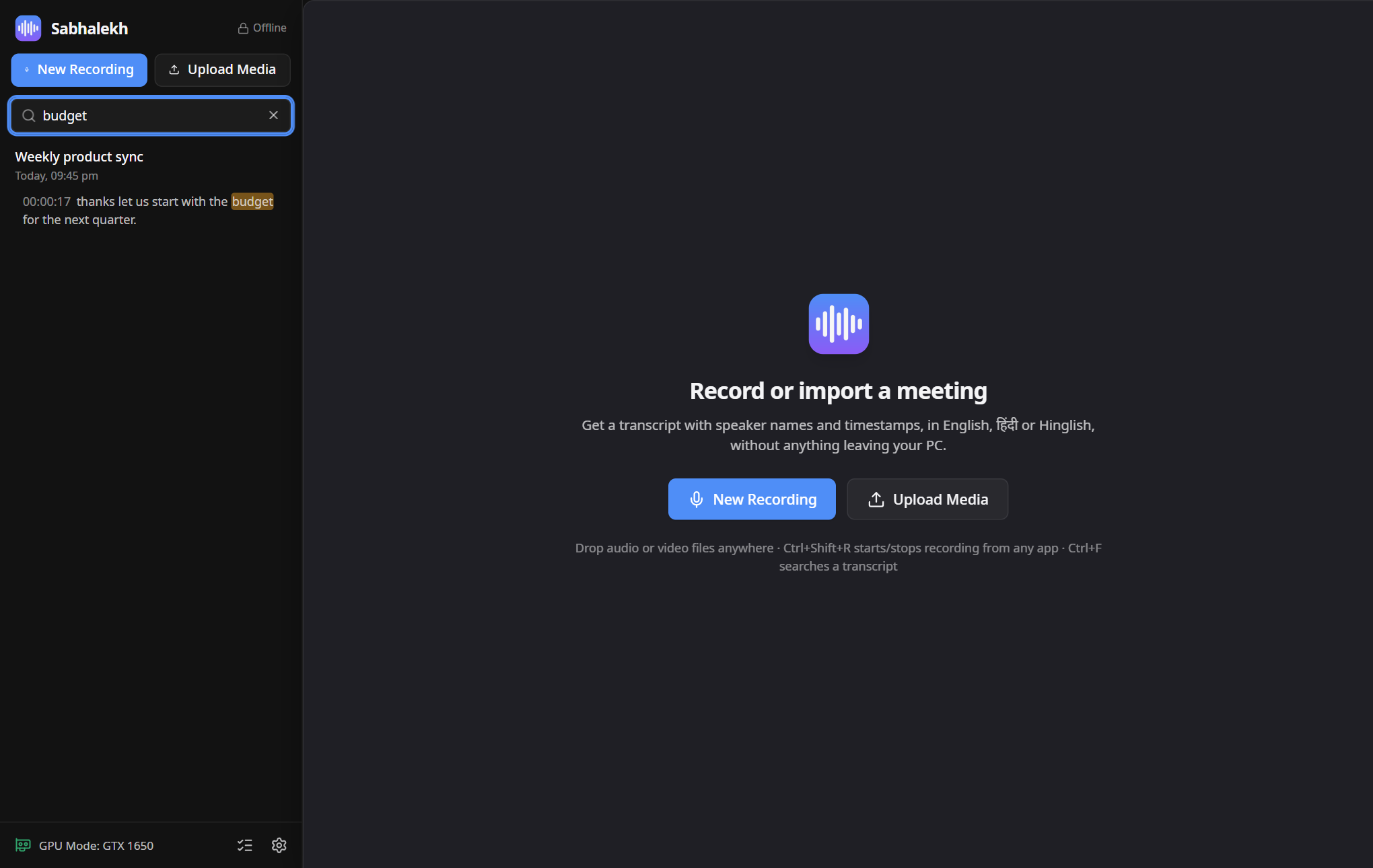Click the center Upload Media button
This screenshot has width=1373, height=868.
(x=927, y=499)
